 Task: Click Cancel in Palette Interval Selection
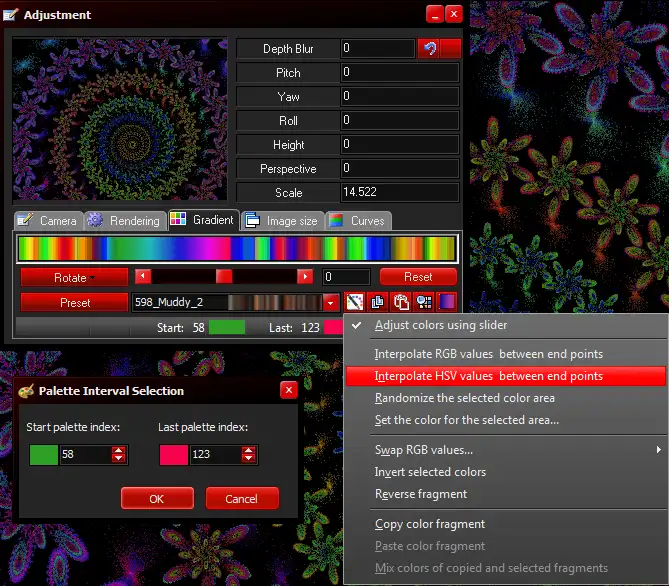(x=242, y=499)
